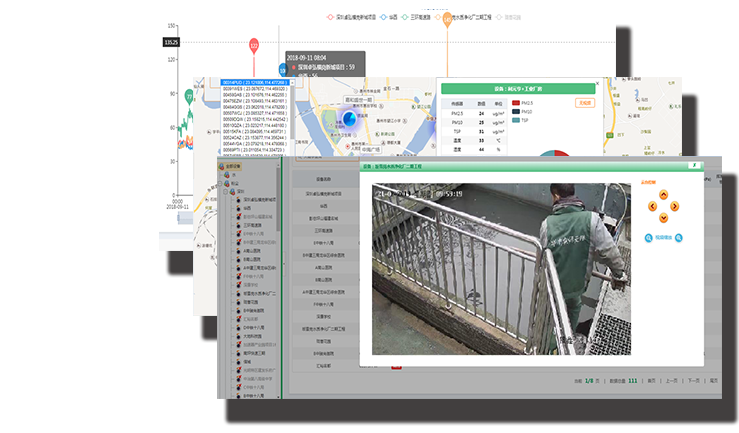
Task: Tilt camera up with the orange up arrow
Action: 664,195
